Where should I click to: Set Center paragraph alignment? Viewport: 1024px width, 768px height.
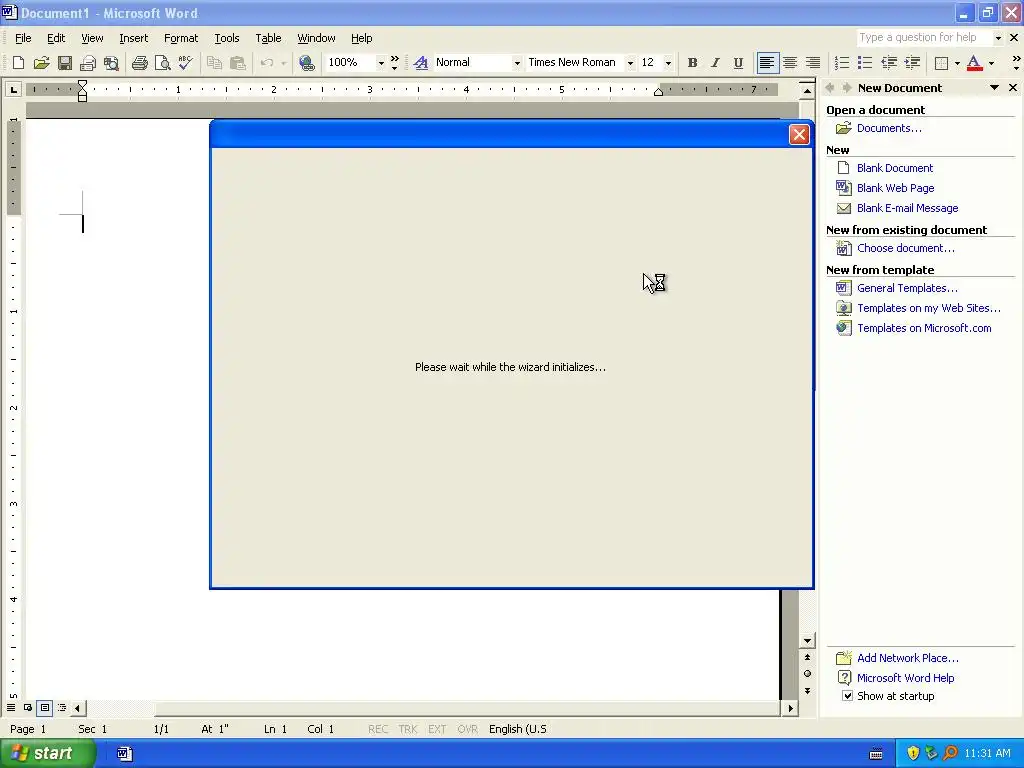pos(790,63)
